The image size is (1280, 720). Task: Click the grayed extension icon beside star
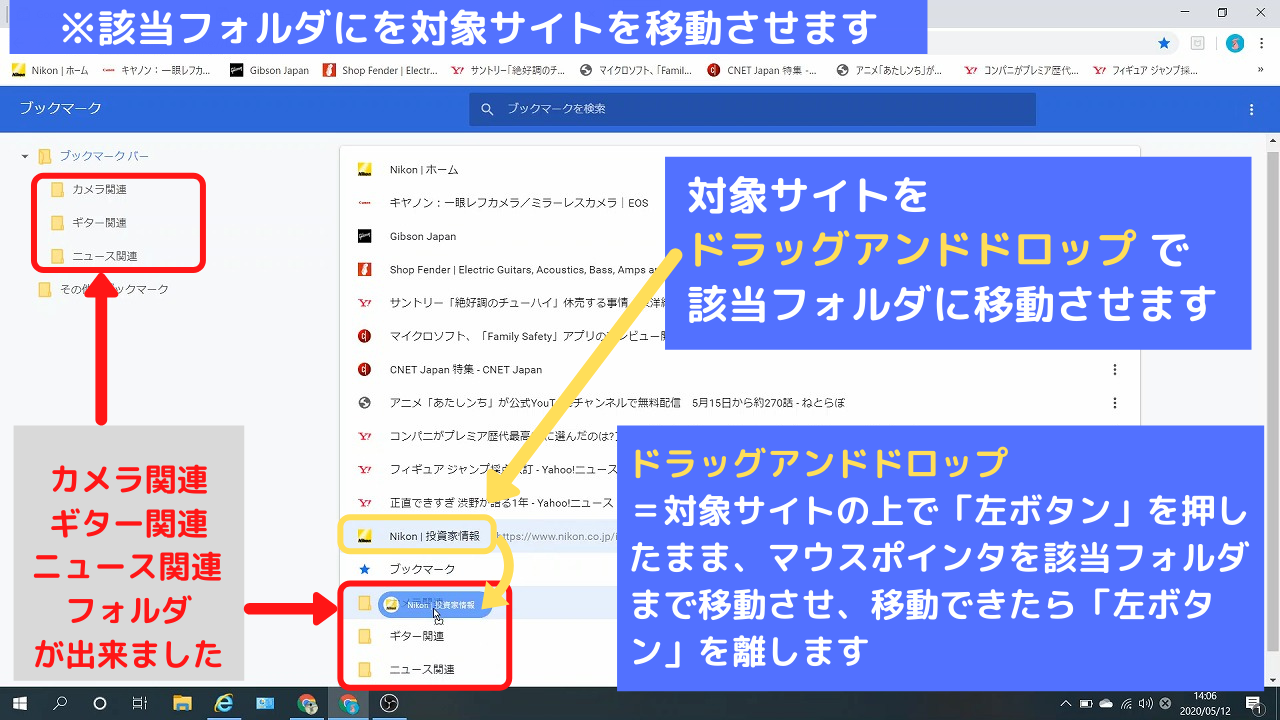click(1197, 43)
